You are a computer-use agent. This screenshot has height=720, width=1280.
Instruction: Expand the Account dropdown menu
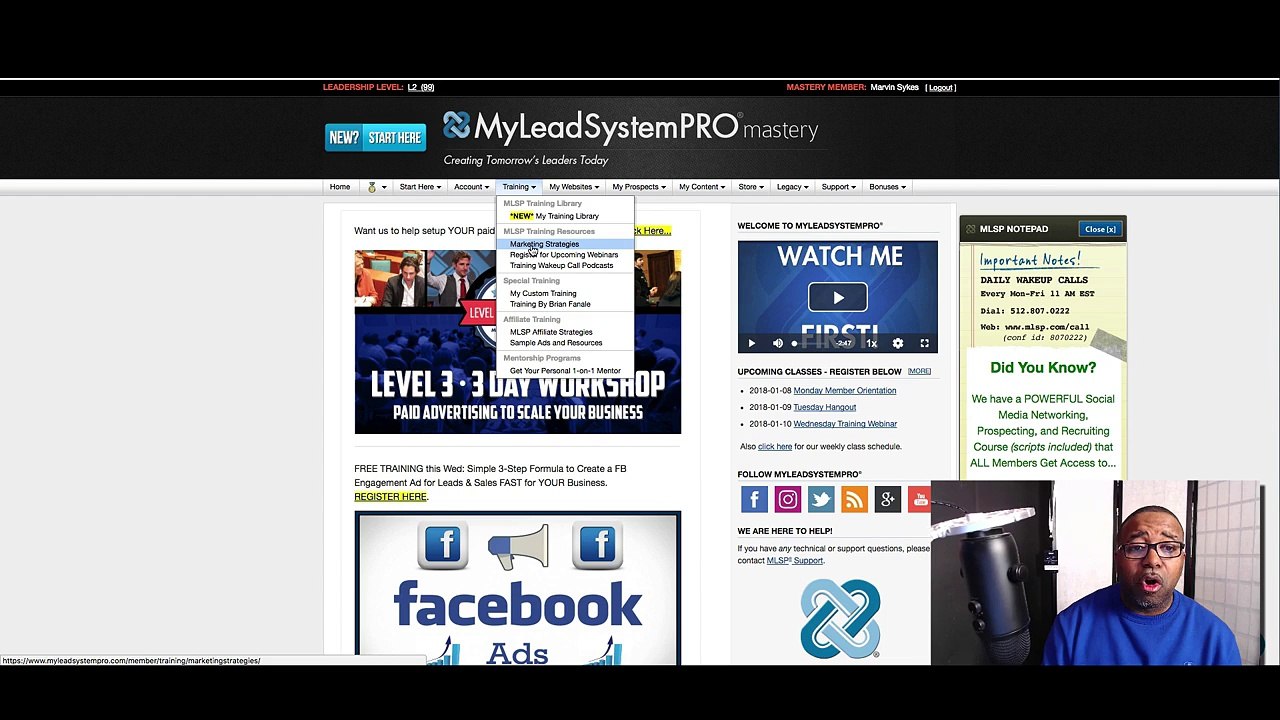click(x=471, y=187)
